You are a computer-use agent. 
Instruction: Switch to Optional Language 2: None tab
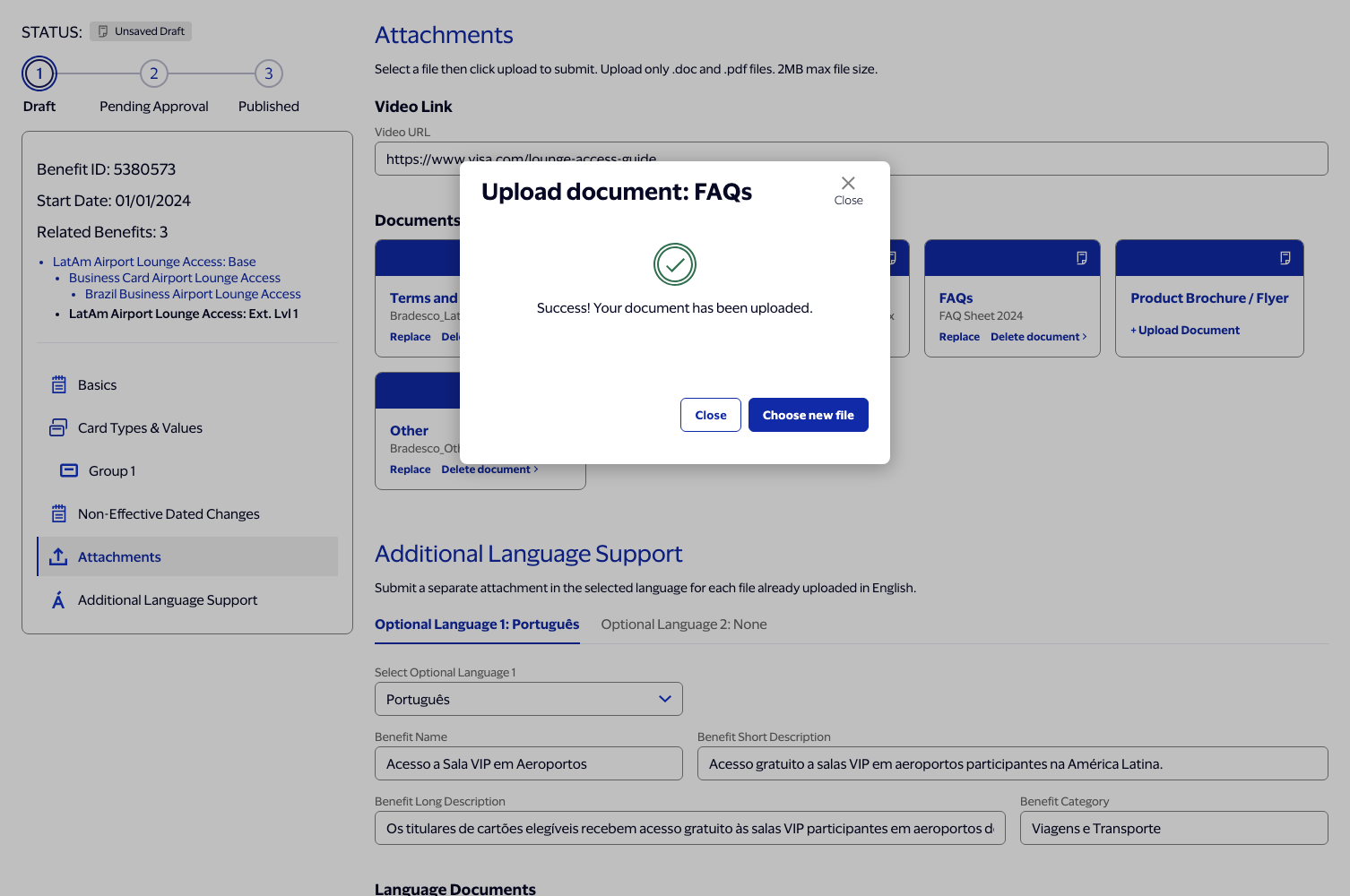(684, 625)
